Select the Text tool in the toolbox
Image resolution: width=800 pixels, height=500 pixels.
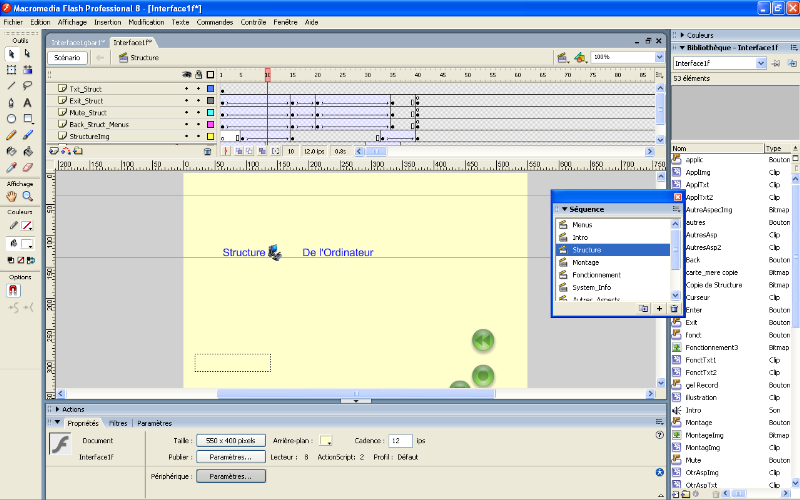click(x=27, y=102)
